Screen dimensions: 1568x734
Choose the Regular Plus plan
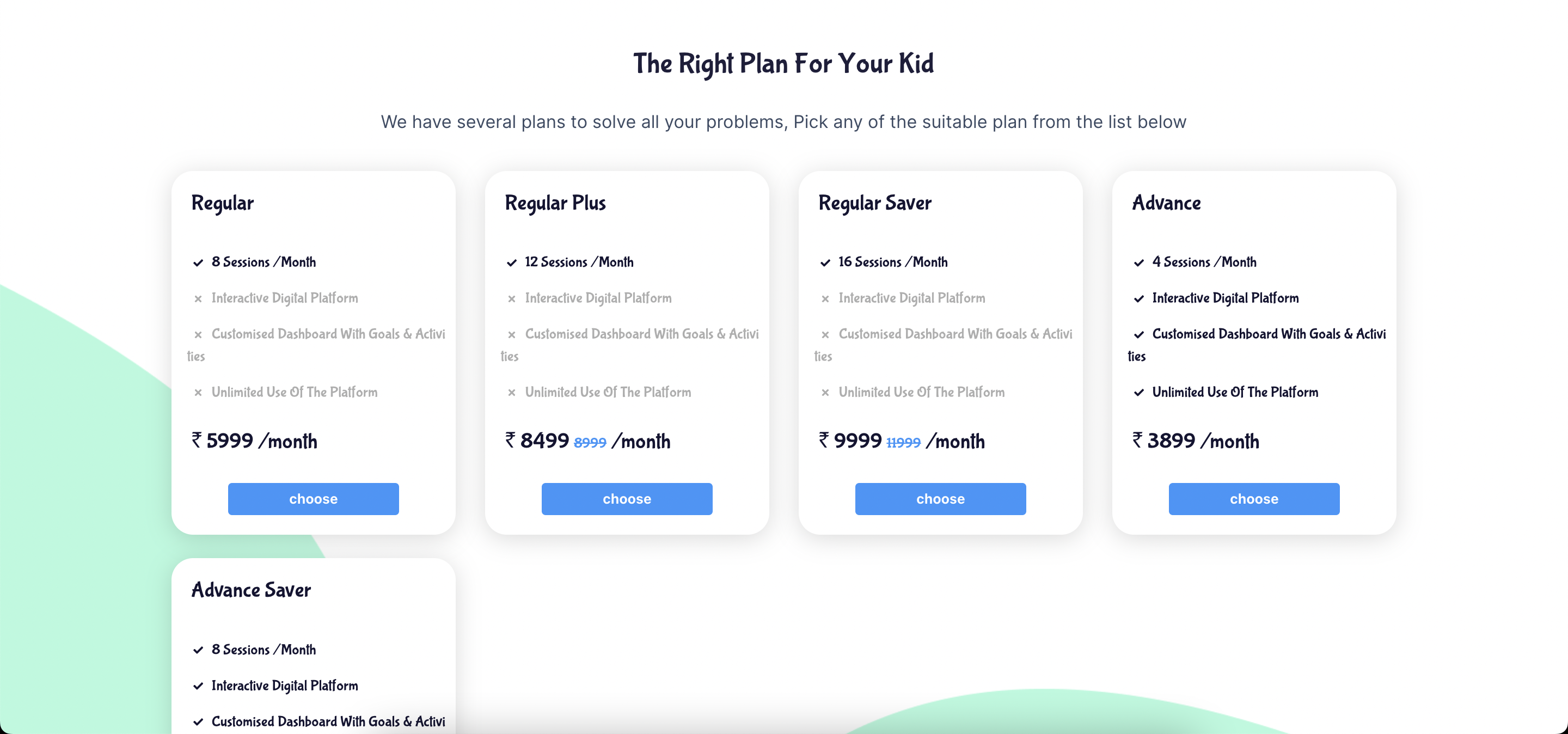click(627, 499)
